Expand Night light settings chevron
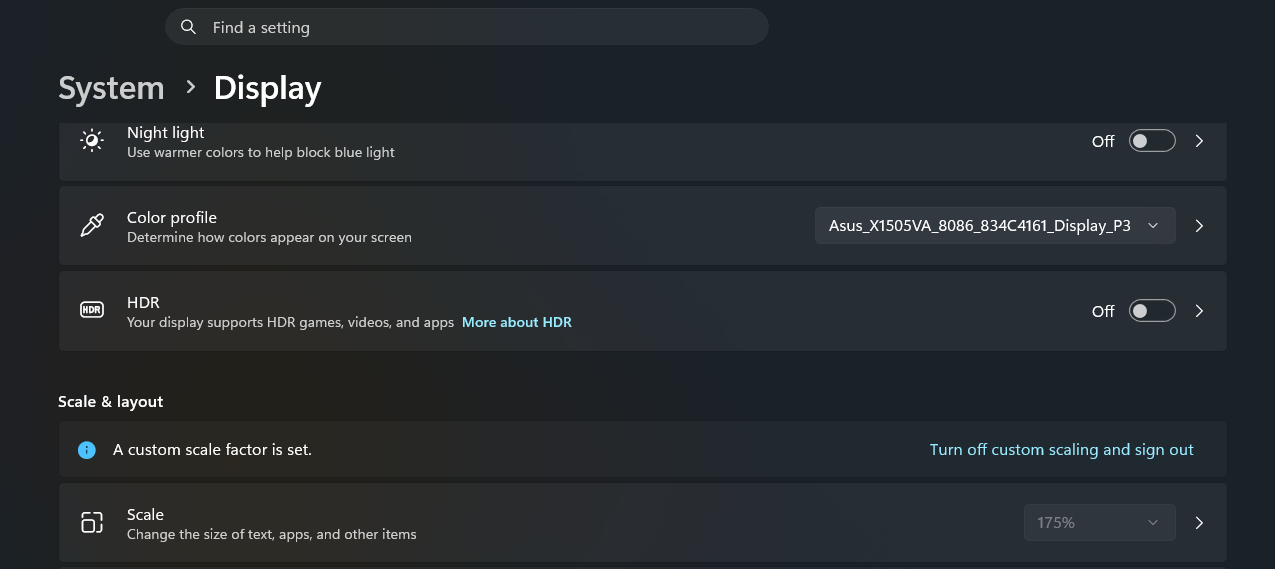Screen dimensions: 1275x569 coord(1199,141)
